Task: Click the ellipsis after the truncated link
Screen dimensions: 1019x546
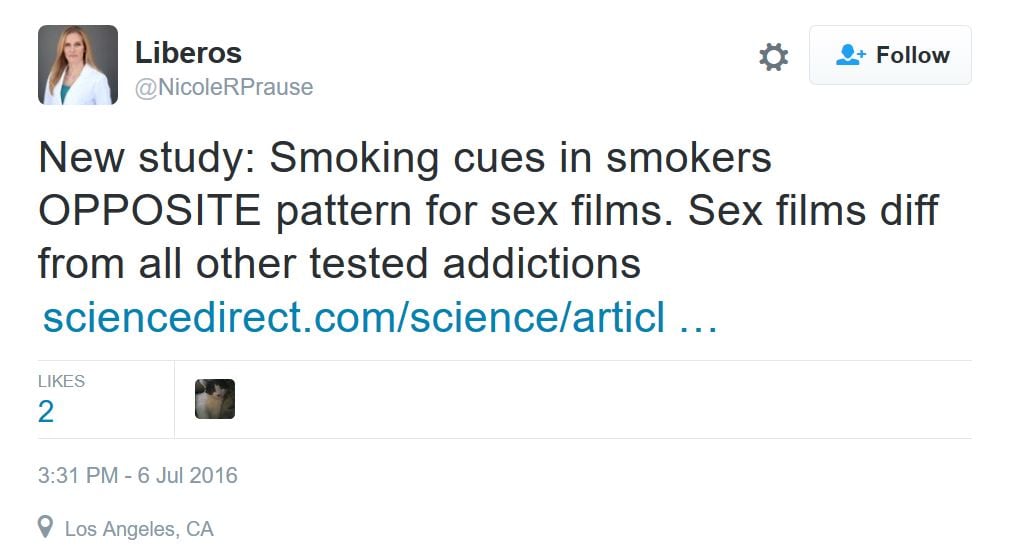Action: click(698, 318)
